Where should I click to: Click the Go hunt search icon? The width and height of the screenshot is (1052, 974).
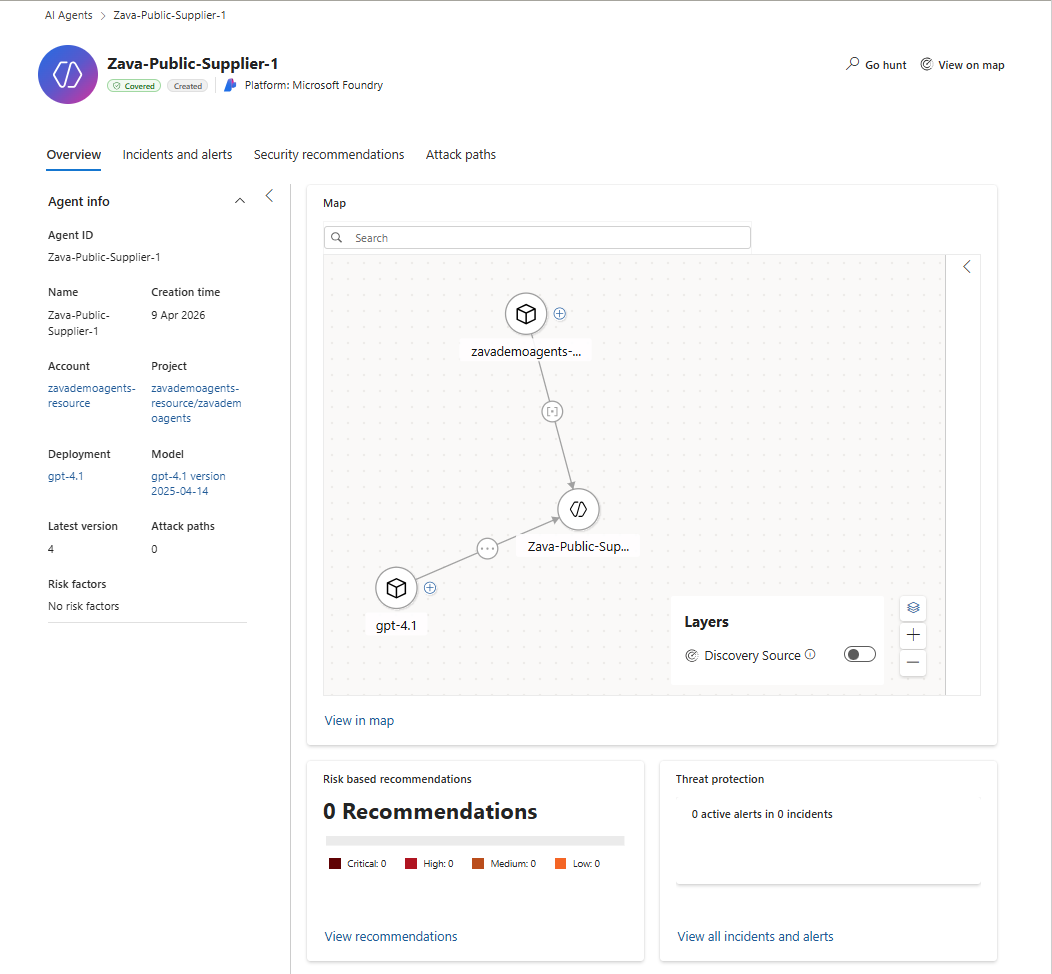(x=853, y=64)
